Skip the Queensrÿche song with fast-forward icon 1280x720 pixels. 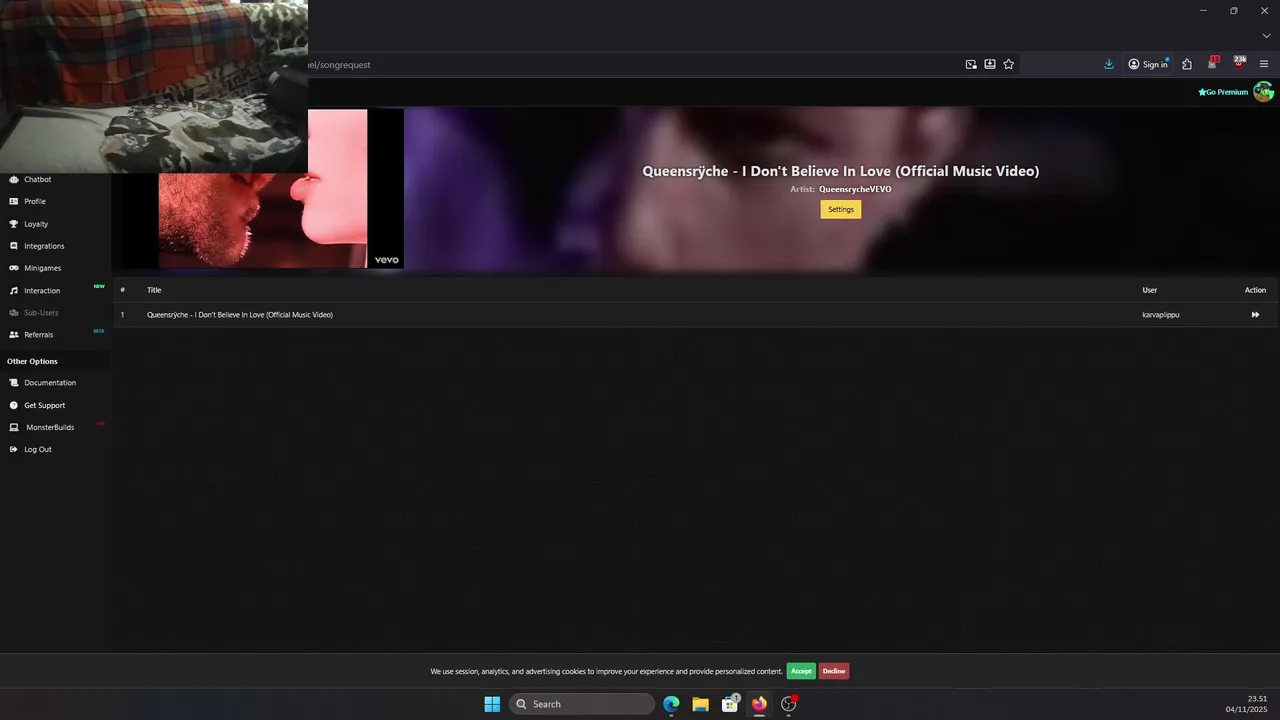tap(1255, 315)
